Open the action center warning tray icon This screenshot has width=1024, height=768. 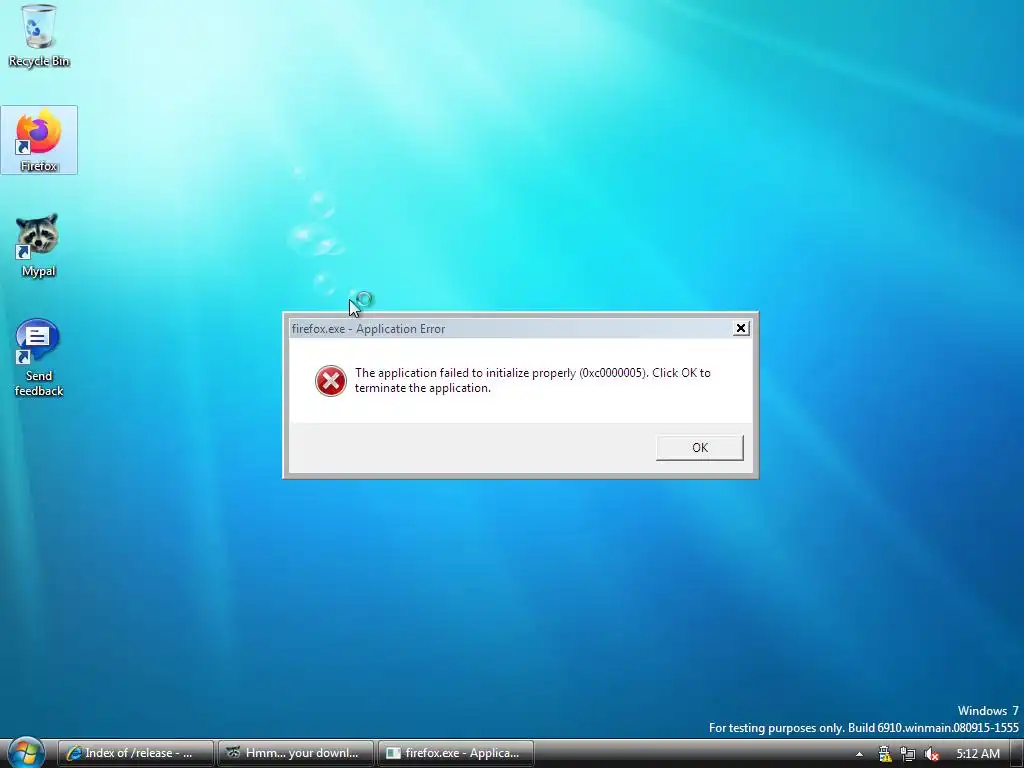884,754
